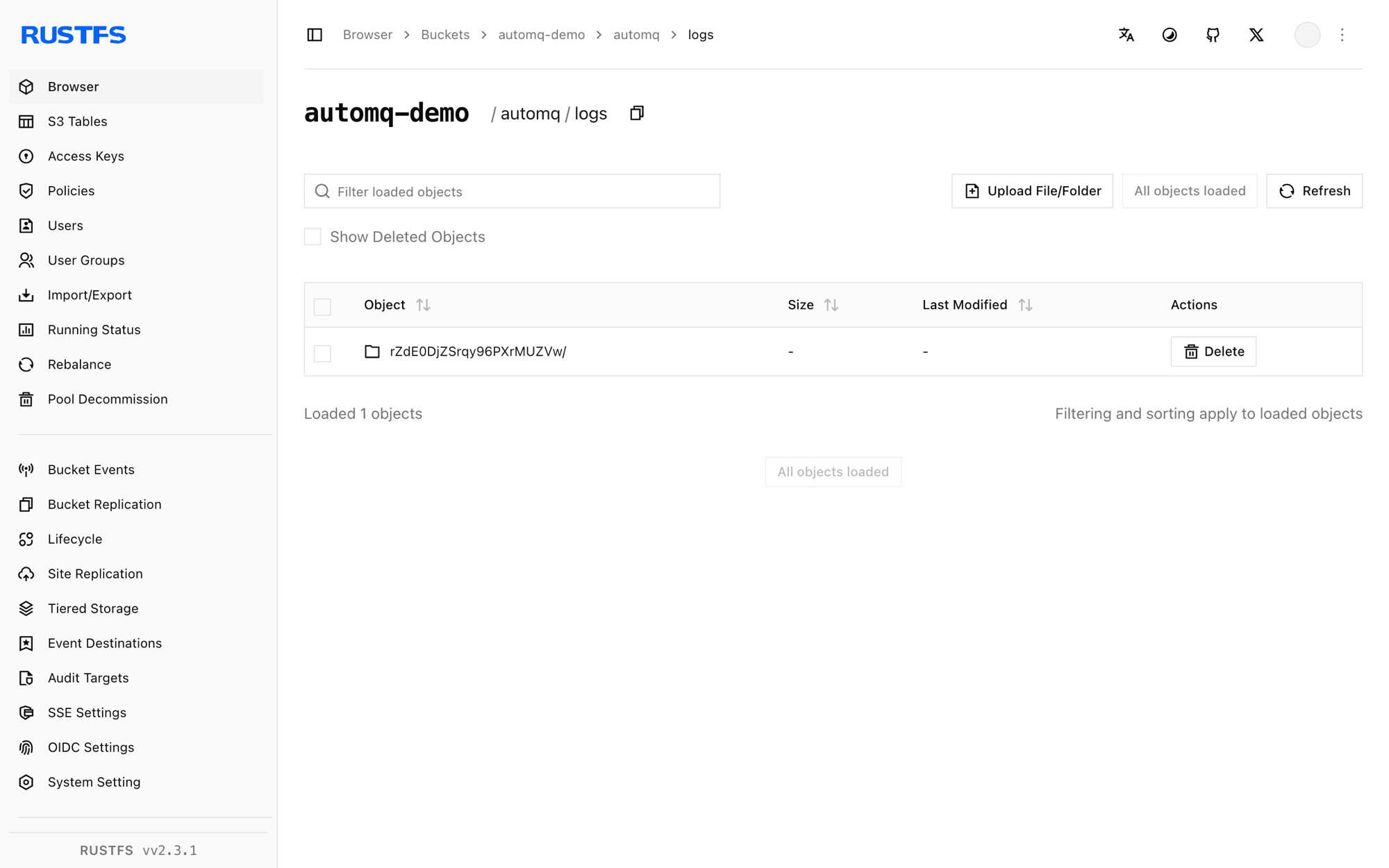This screenshot has width=1389, height=868.
Task: Open the GitHub icon link
Action: pyautogui.click(x=1213, y=35)
